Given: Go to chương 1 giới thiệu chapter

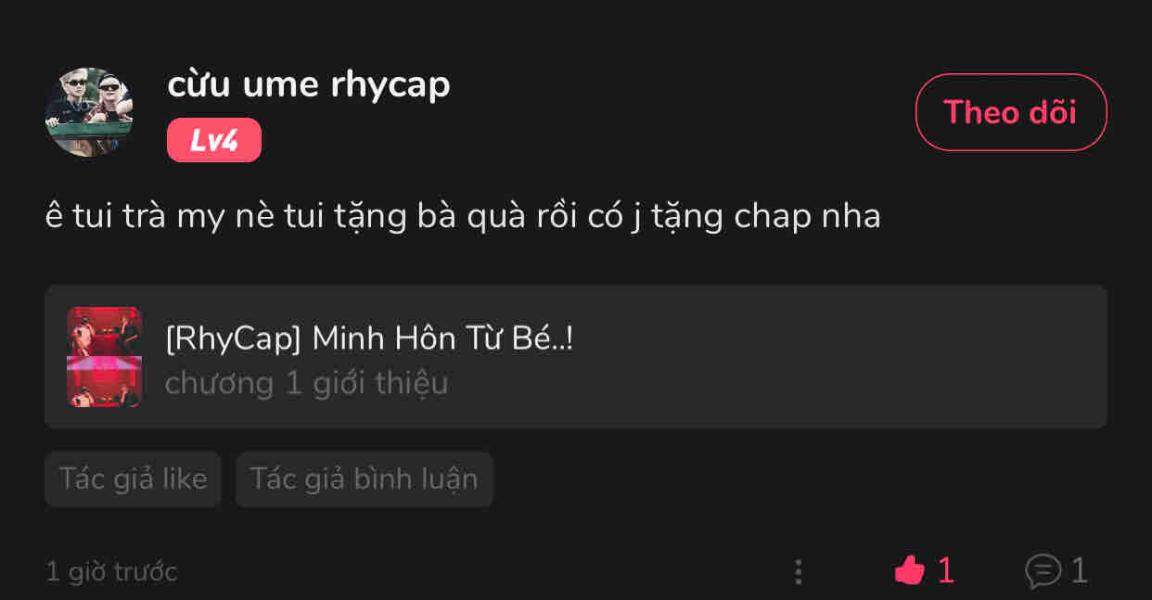Looking at the screenshot, I should [x=306, y=383].
